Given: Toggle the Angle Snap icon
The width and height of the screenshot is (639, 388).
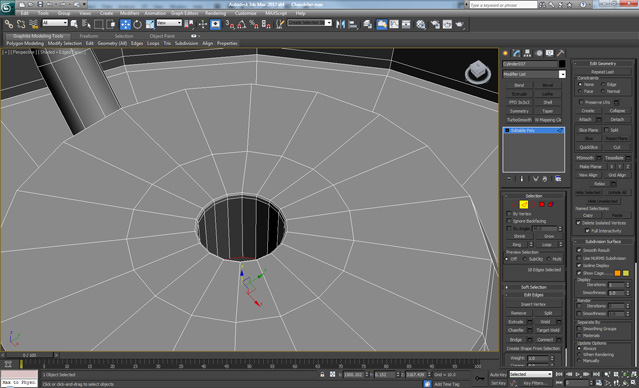Looking at the screenshot, I should [242, 24].
